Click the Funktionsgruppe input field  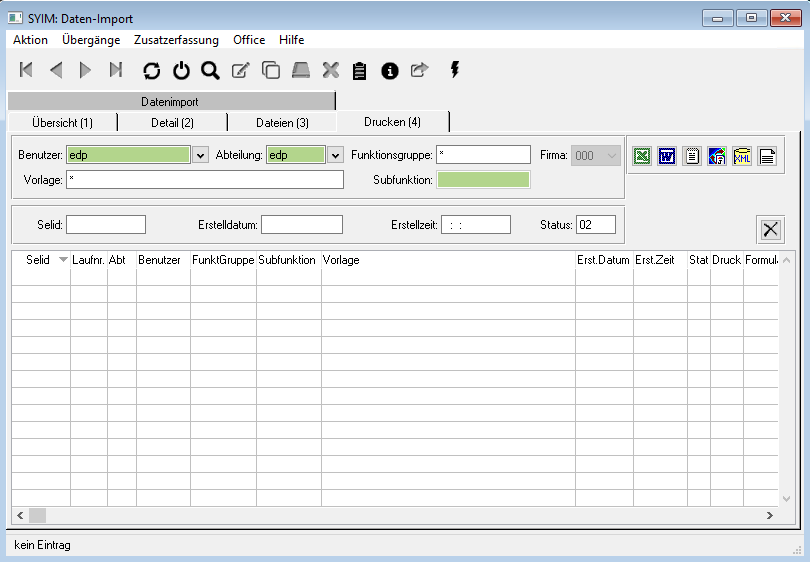click(x=484, y=155)
